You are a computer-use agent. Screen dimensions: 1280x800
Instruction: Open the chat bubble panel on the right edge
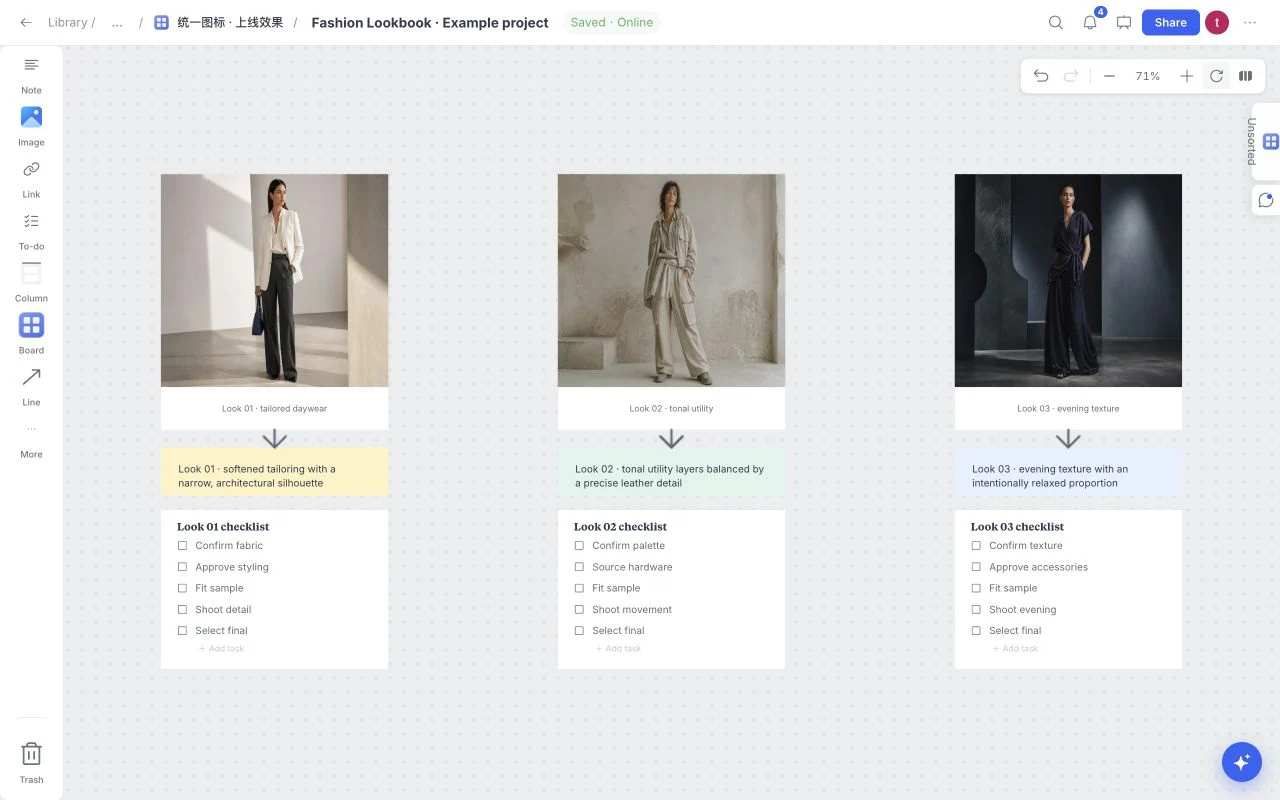pos(1266,200)
